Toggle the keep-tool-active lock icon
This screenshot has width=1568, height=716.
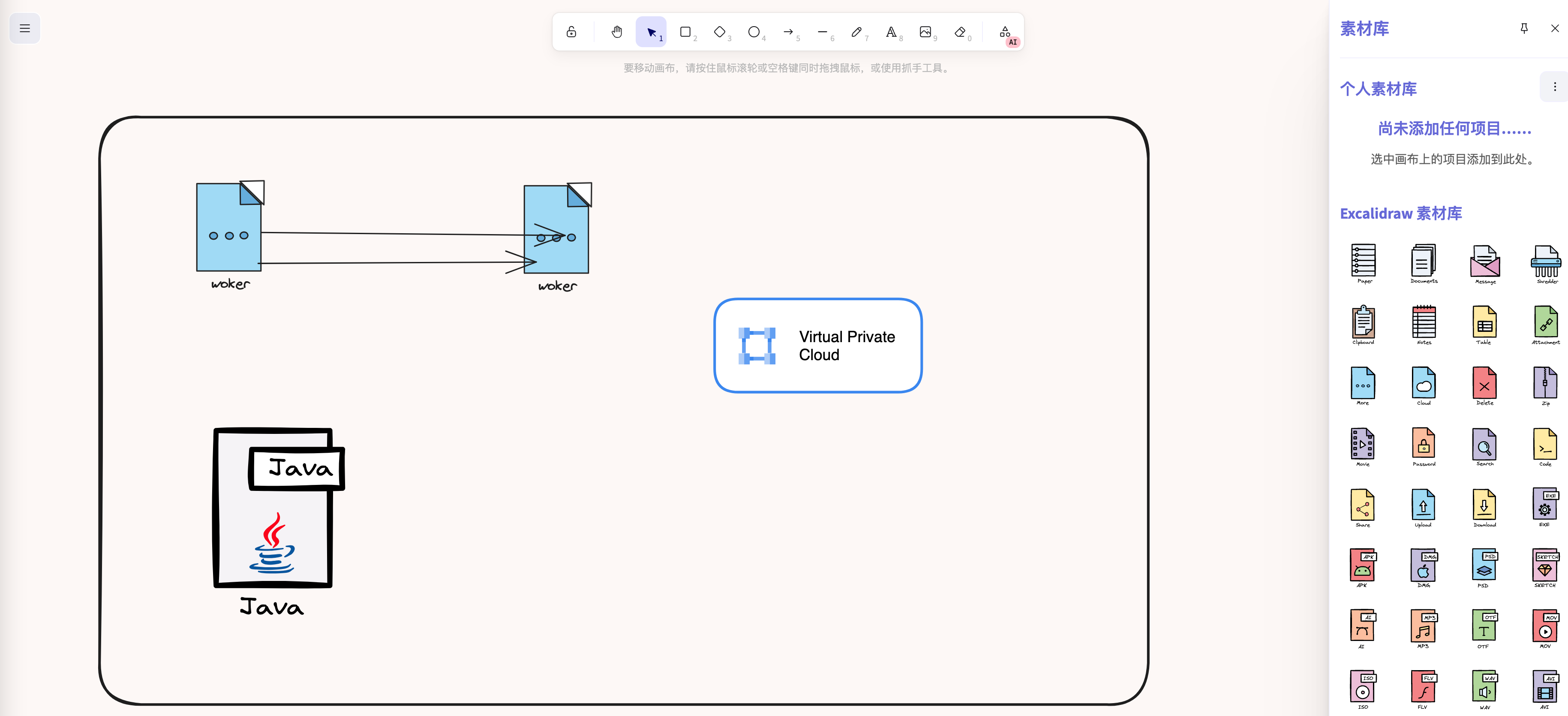click(571, 32)
